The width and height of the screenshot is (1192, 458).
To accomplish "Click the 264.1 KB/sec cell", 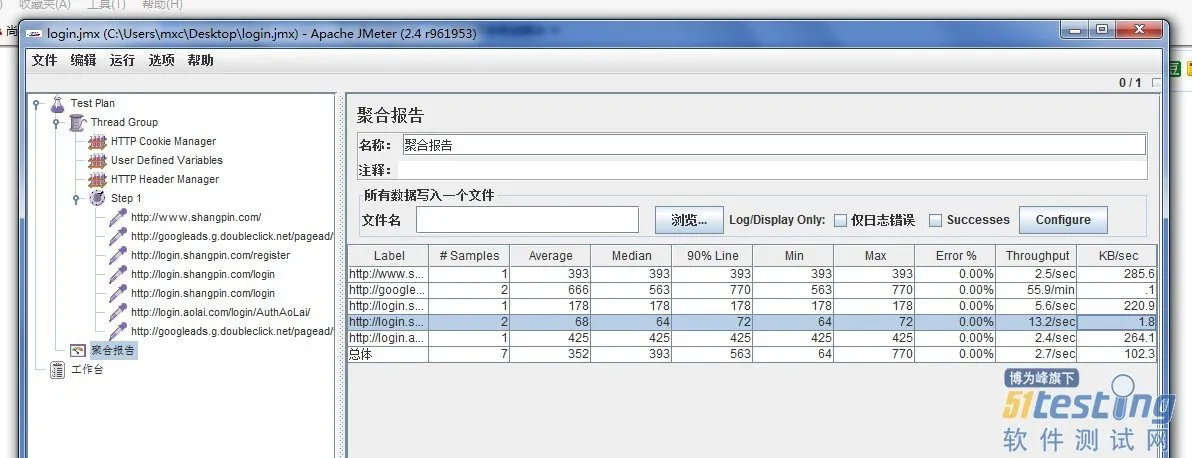I will click(x=1118, y=338).
